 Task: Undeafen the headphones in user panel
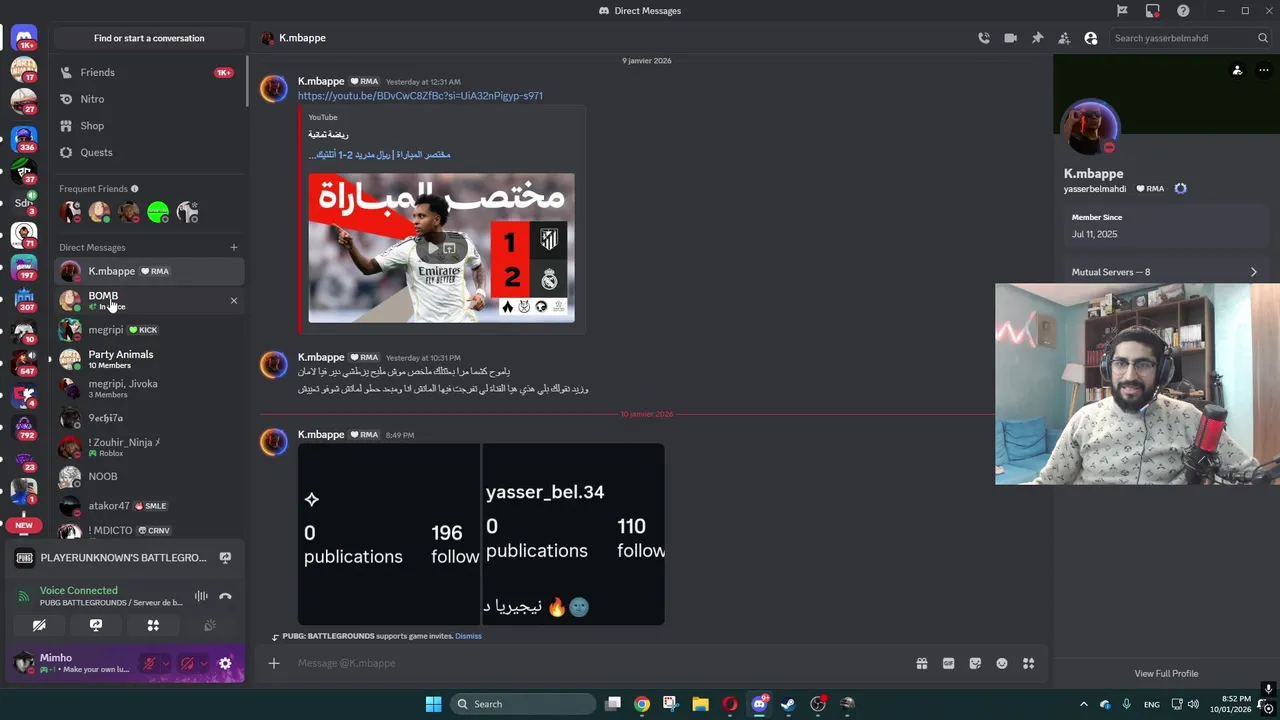(187, 663)
